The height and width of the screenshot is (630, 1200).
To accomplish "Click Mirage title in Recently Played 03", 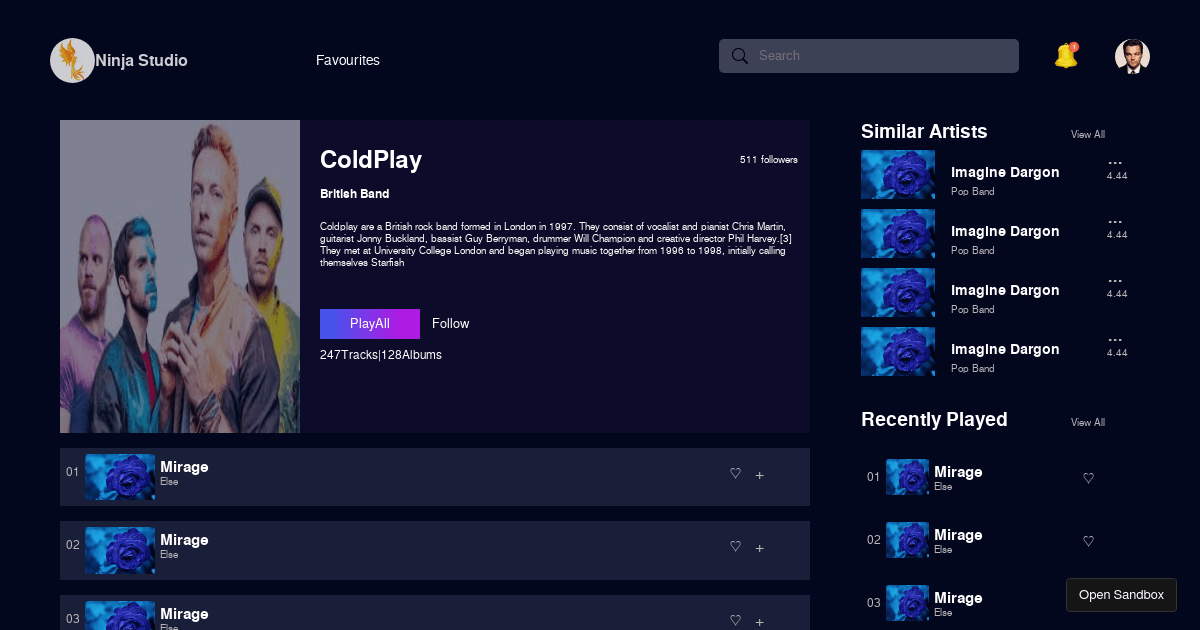I will pos(958,598).
